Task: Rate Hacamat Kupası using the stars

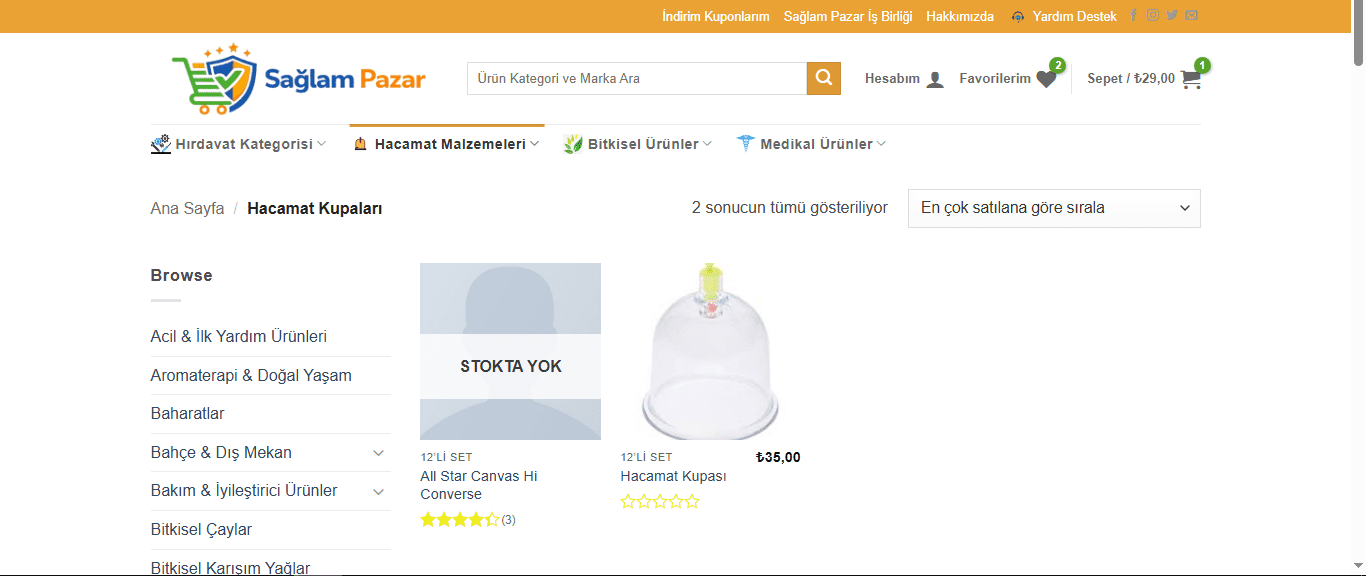Action: (660, 502)
